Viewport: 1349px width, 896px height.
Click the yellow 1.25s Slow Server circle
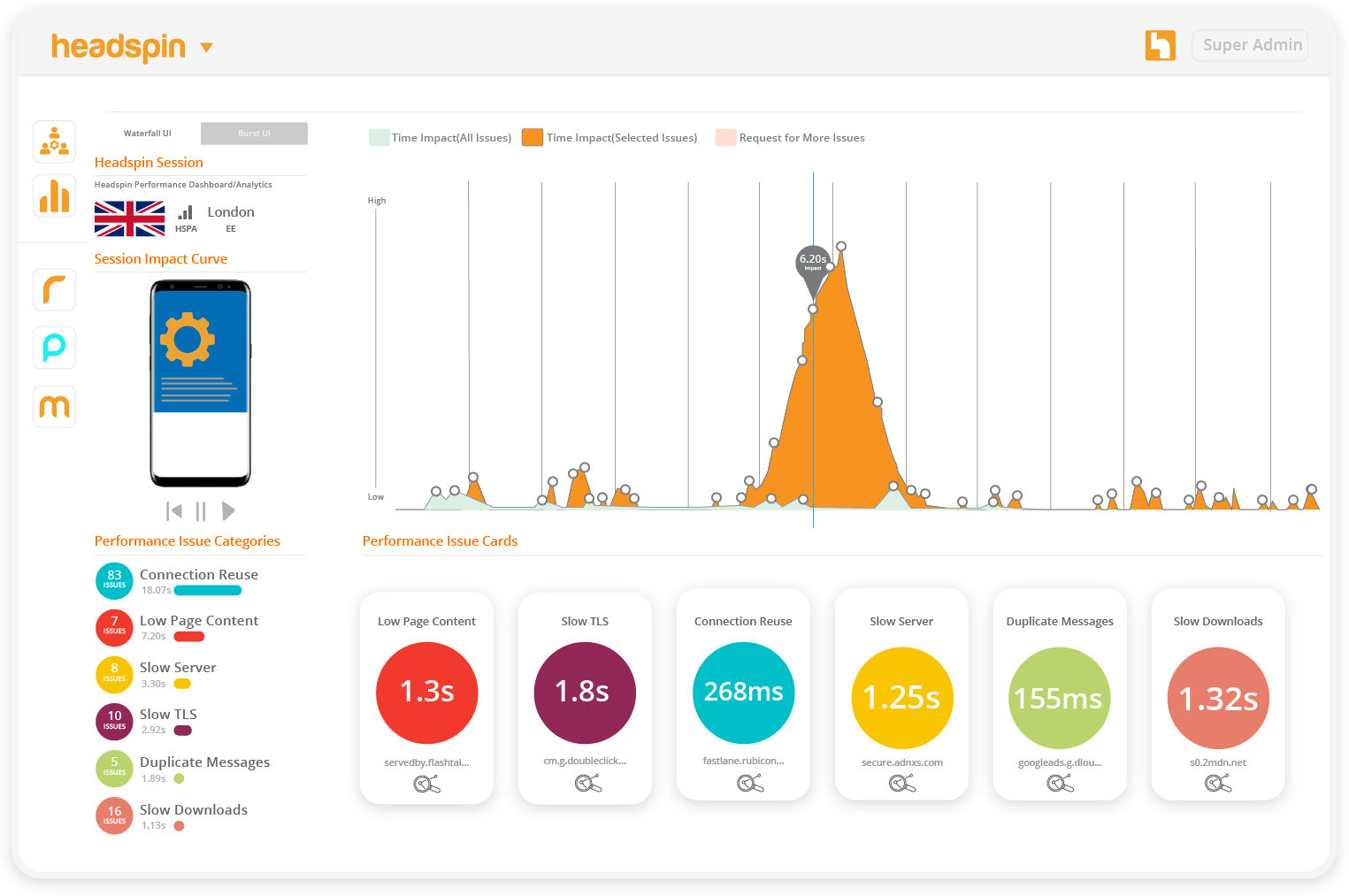click(902, 699)
